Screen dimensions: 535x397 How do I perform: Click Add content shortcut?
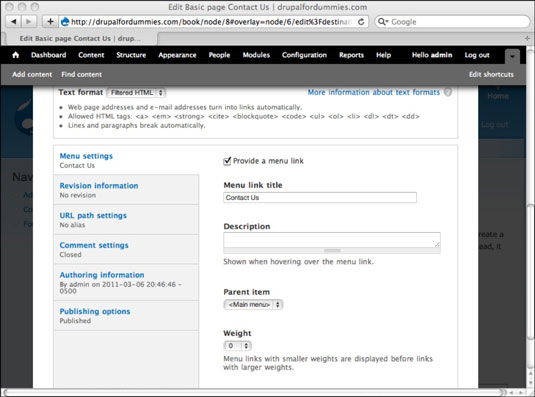pos(32,74)
